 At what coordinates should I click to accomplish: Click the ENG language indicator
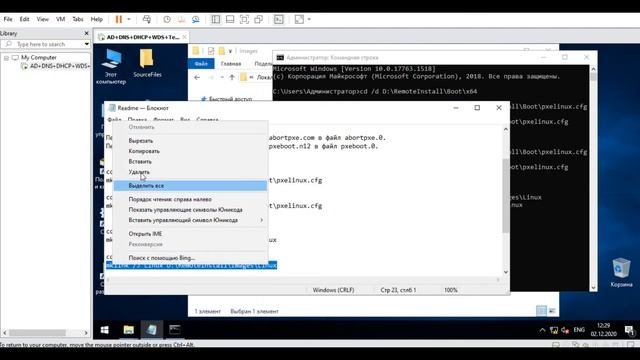pos(579,330)
